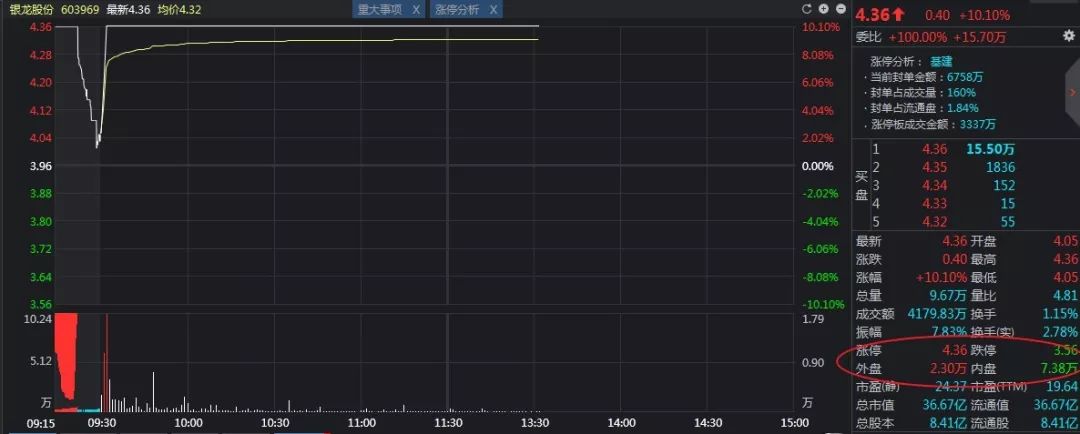
Task: Zoom in with the plus icon
Action: (x=823, y=9)
